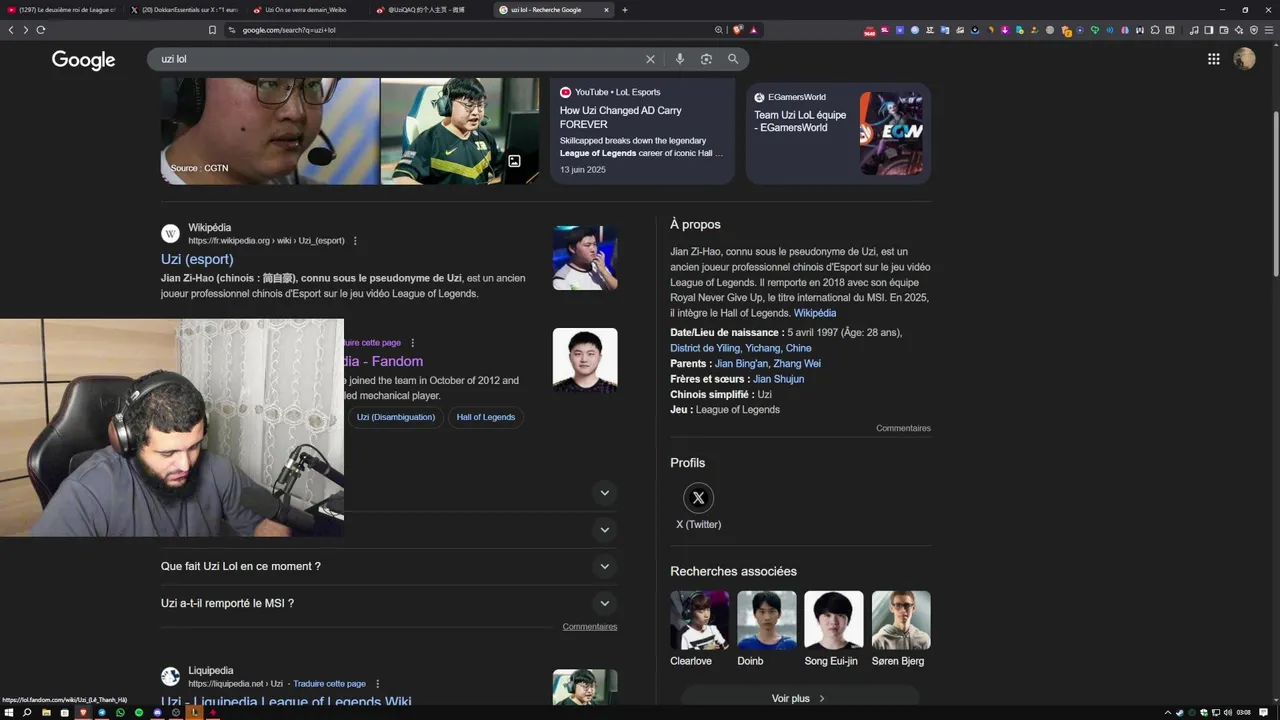Screen dimensions: 1280x720
Task: Click 'Commentaires' under the questions list
Action: click(590, 627)
